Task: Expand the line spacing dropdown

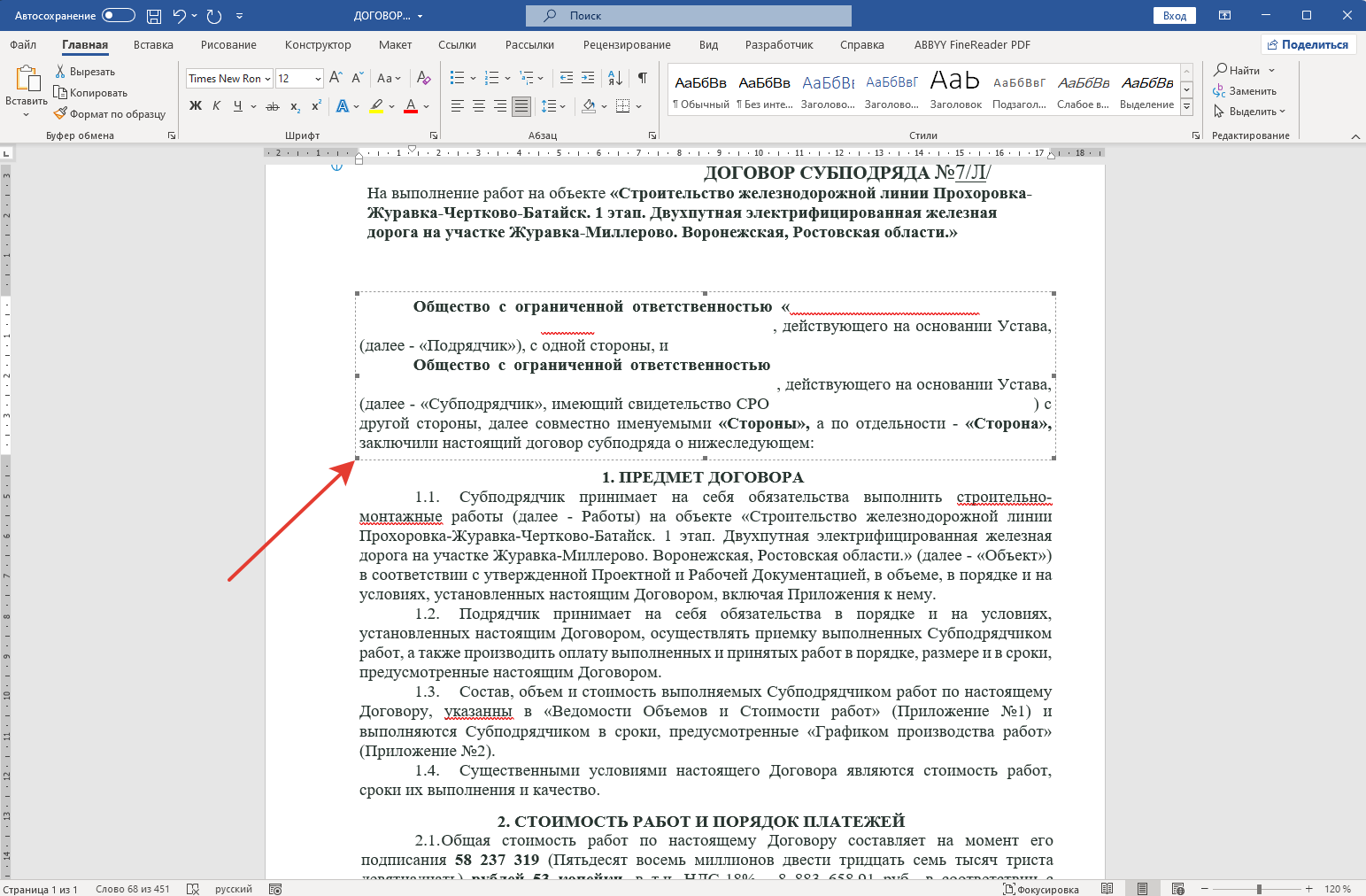Action: 563,106
